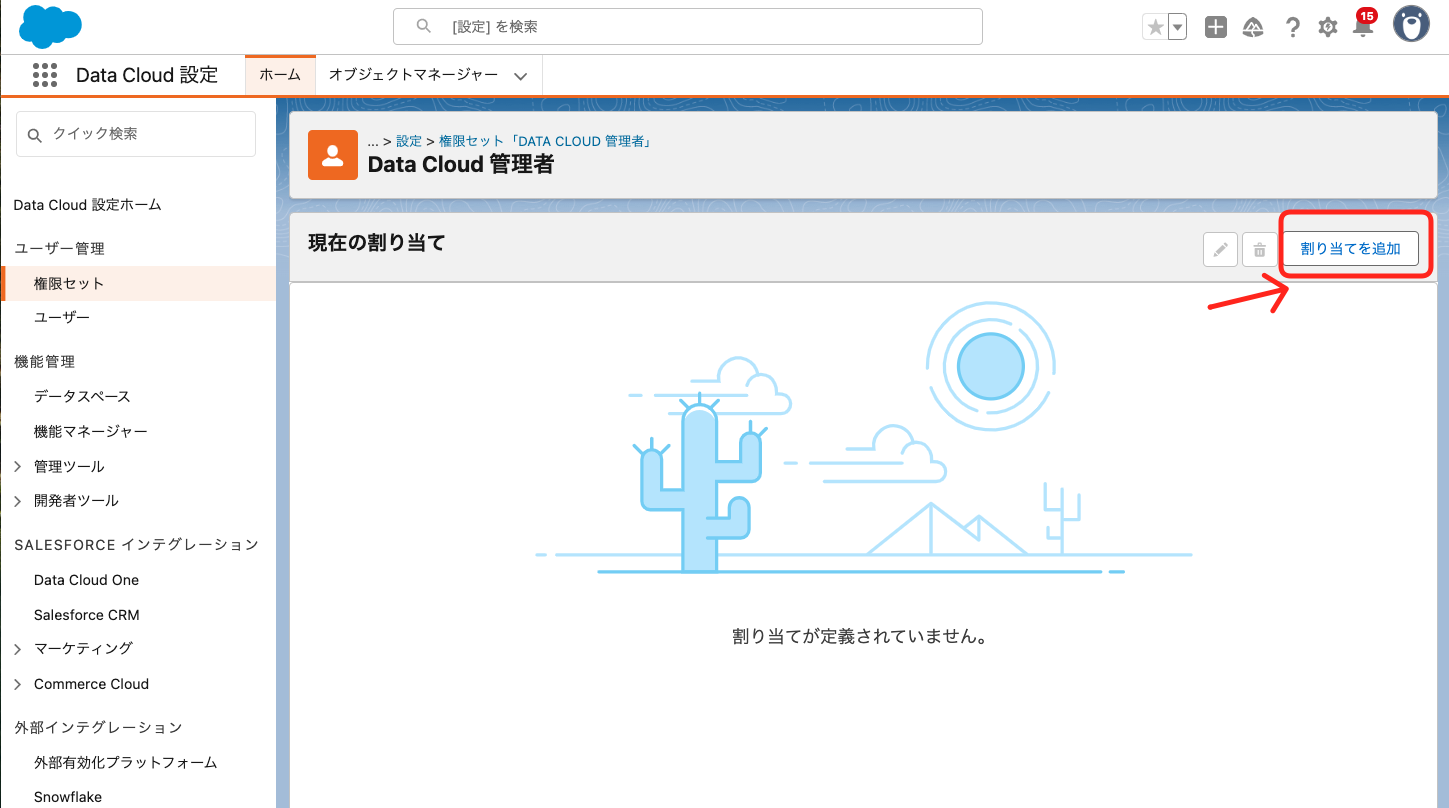
Task: Open the help question mark icon
Action: 1292,28
